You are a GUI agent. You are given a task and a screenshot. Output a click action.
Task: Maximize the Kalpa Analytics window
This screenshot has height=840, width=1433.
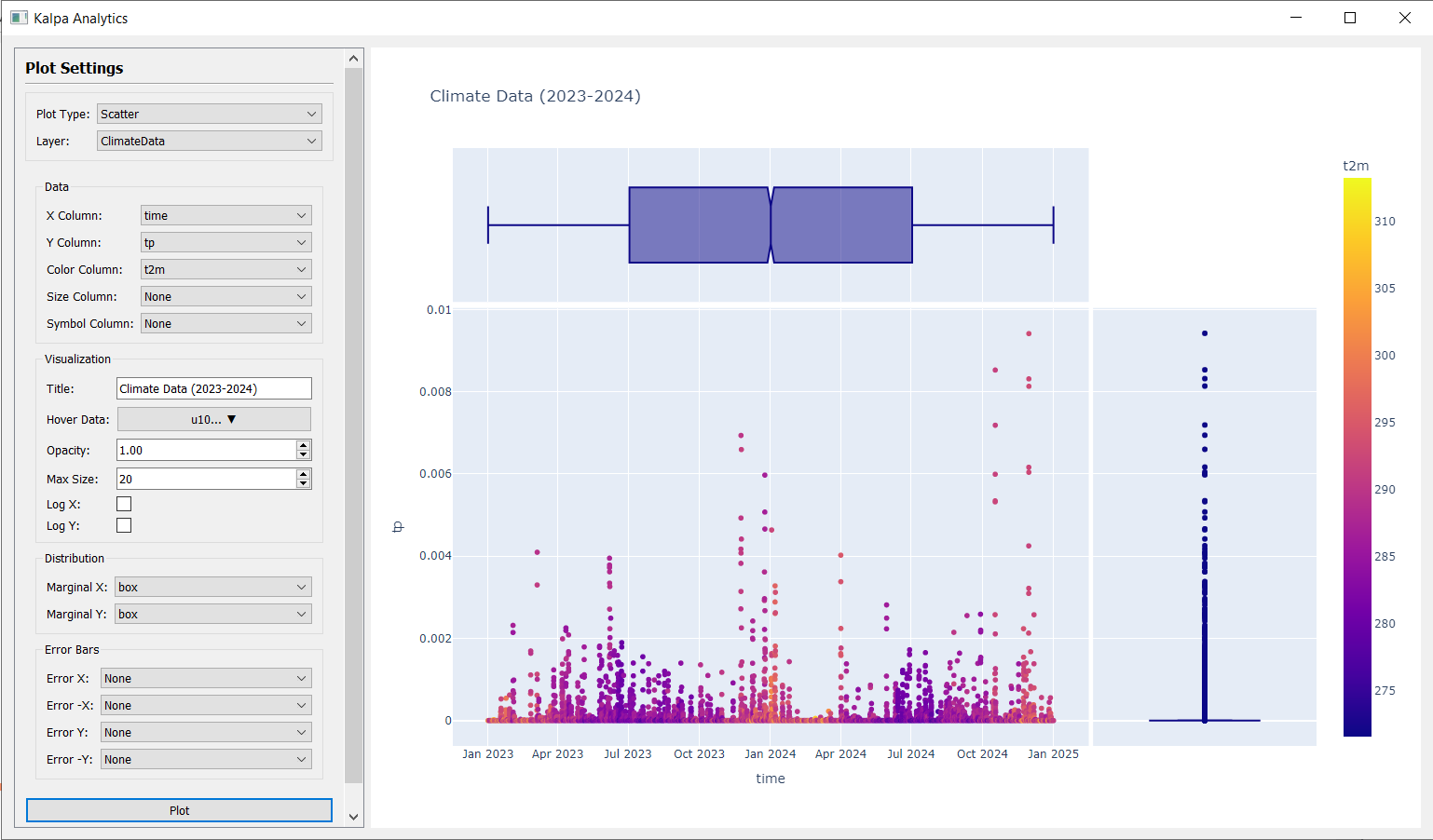[x=1349, y=18]
